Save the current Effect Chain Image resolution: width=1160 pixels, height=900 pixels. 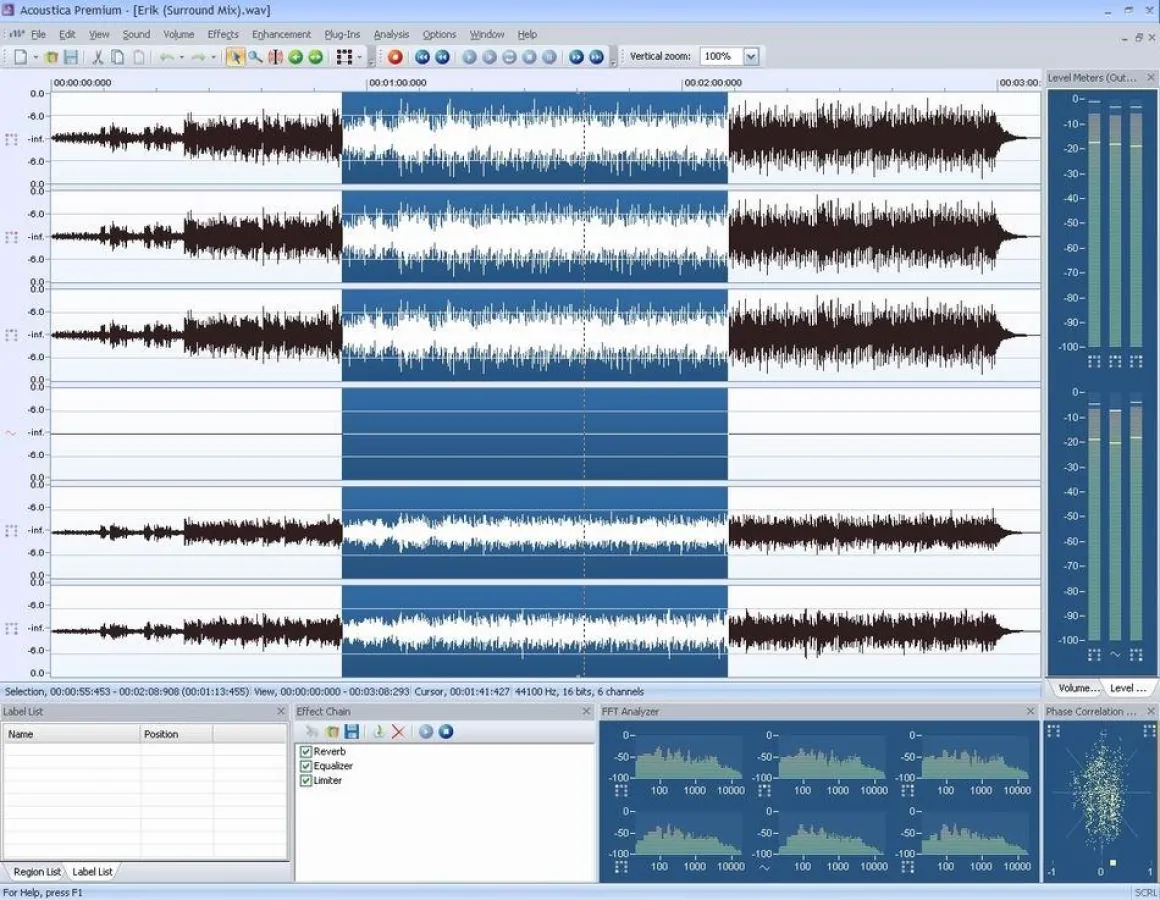(352, 732)
